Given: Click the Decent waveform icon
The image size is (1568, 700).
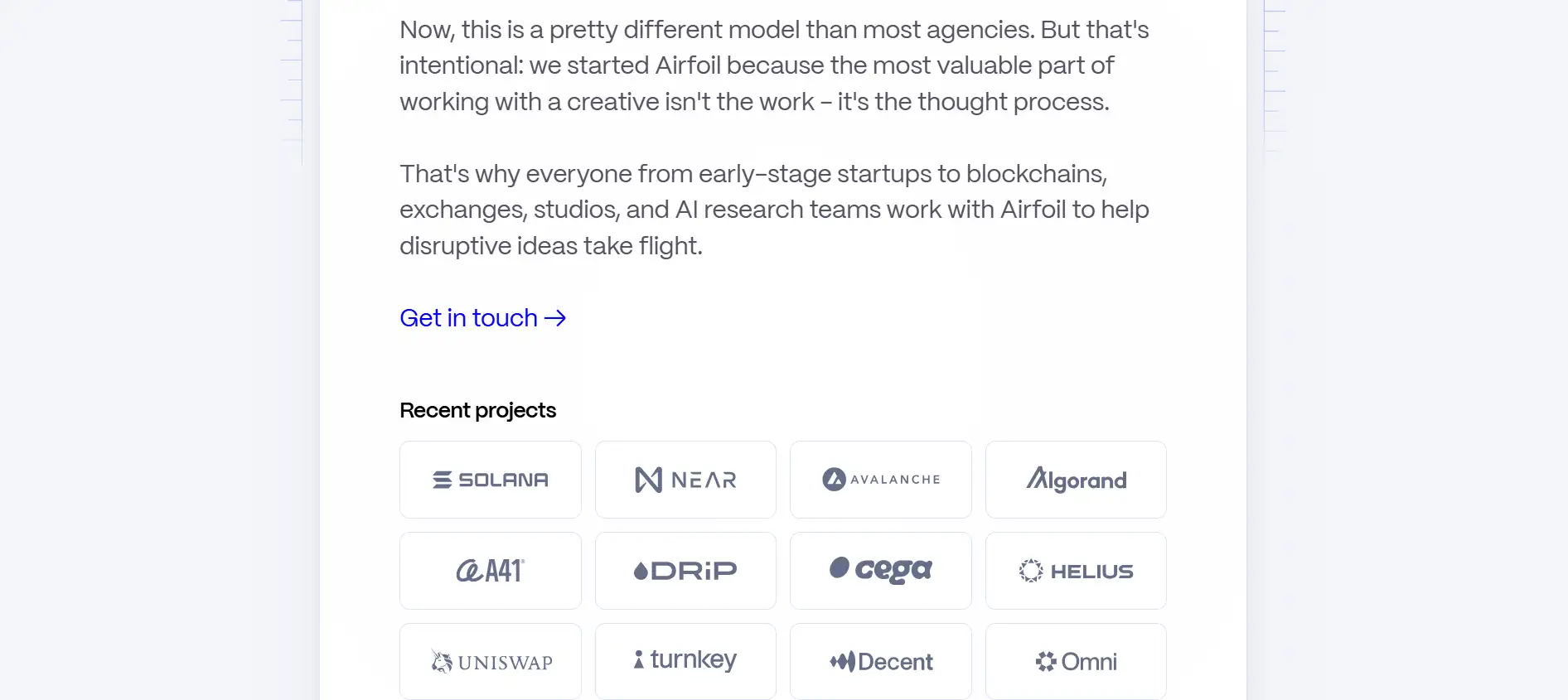Looking at the screenshot, I should point(842,661).
